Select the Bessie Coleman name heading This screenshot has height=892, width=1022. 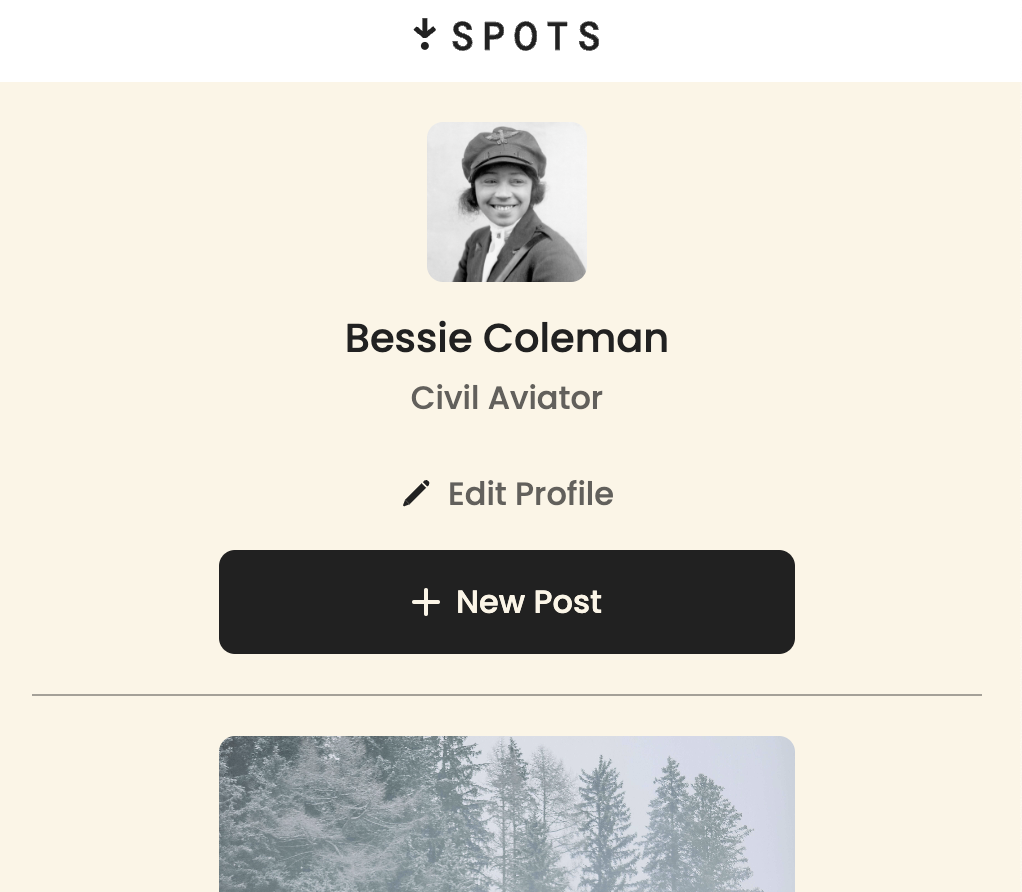tap(506, 338)
